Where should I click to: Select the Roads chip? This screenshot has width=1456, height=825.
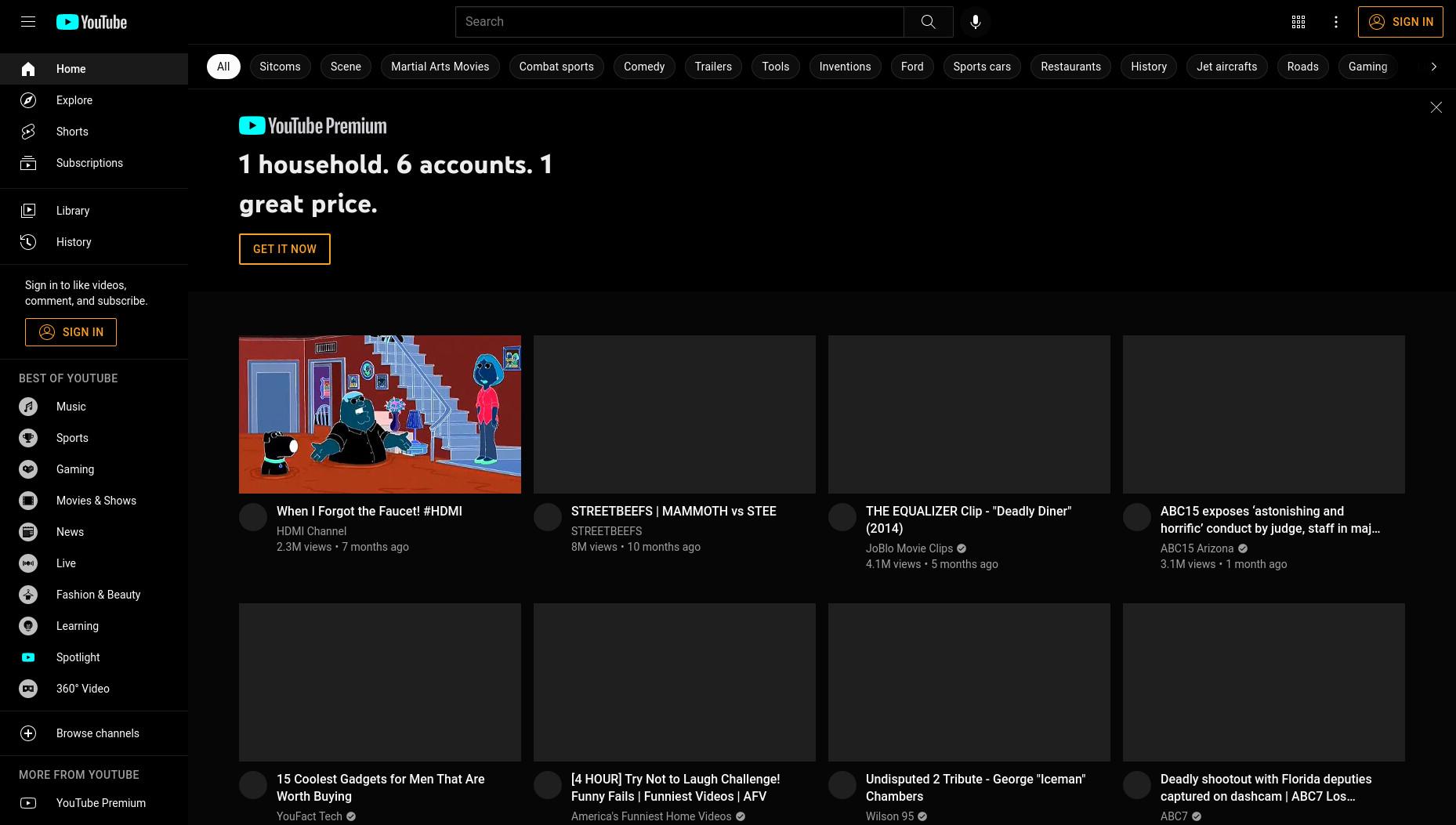[x=1302, y=67]
